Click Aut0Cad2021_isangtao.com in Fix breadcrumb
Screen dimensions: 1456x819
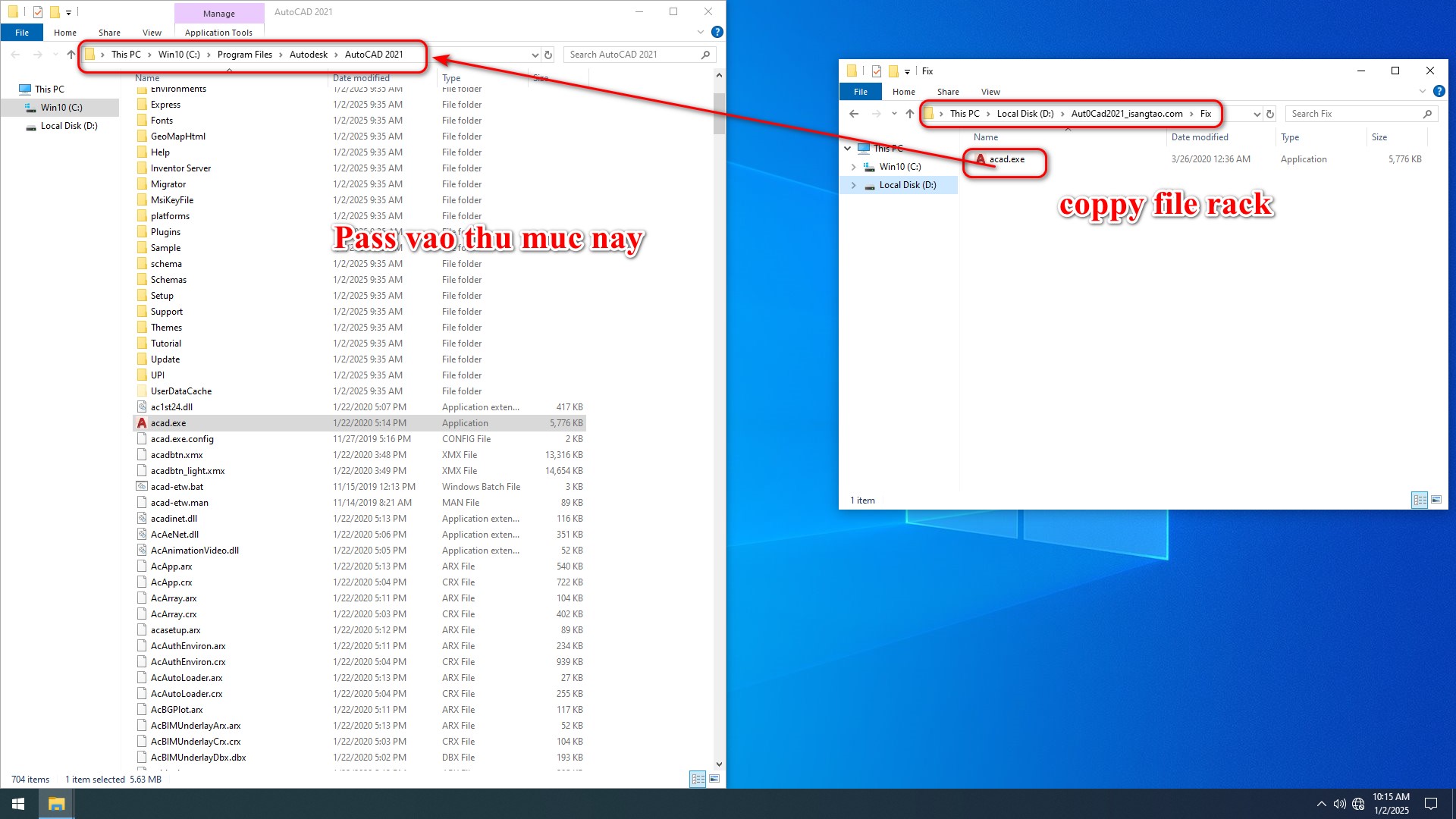point(1127,114)
